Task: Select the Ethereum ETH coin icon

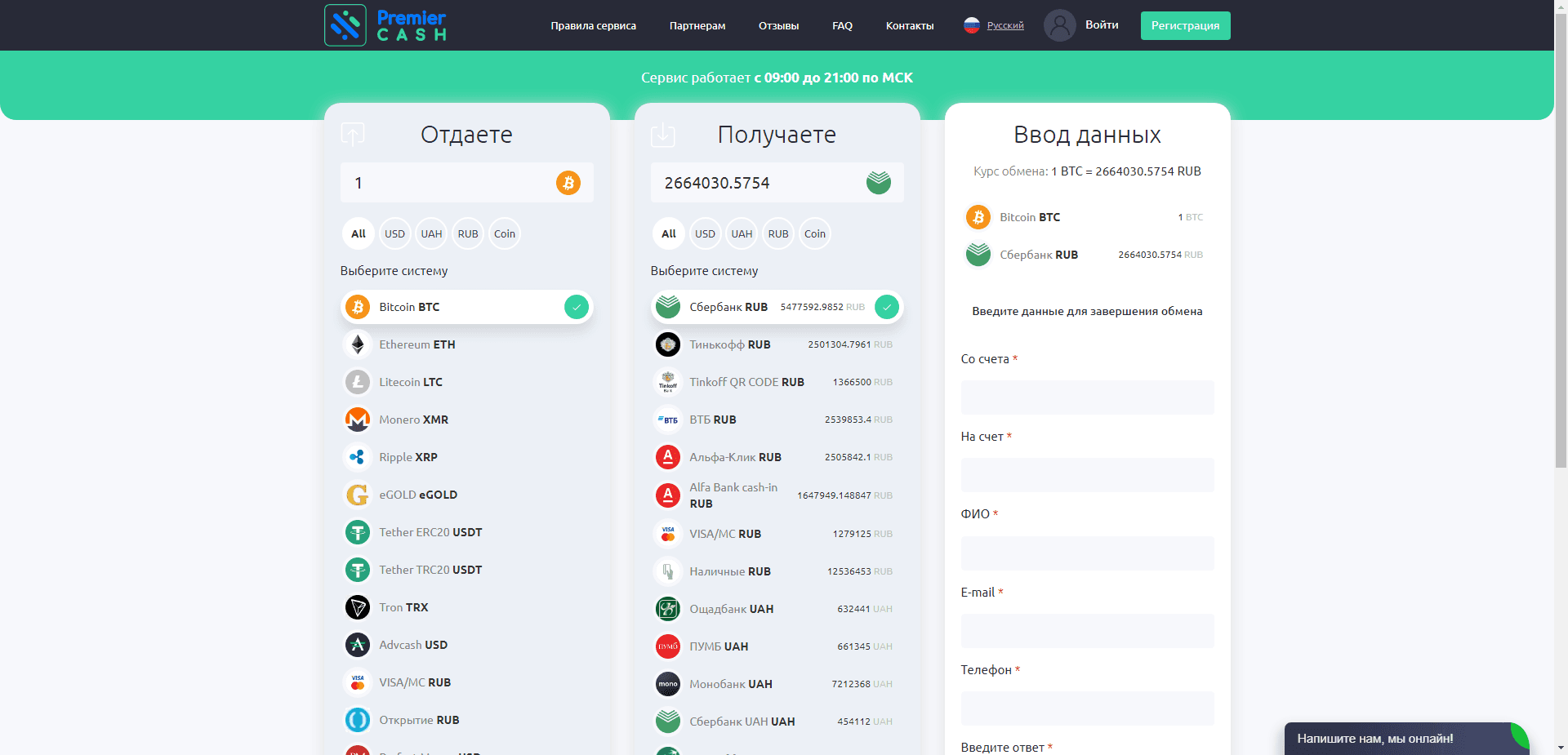Action: 358,344
